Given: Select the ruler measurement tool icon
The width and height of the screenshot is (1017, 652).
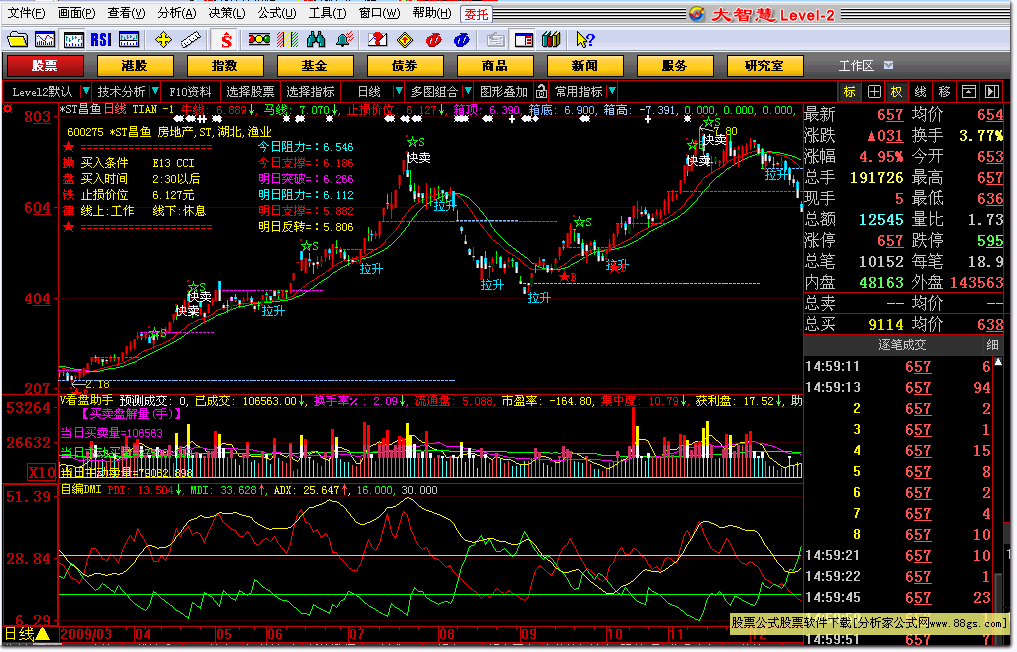Looking at the screenshot, I should pos(191,40).
